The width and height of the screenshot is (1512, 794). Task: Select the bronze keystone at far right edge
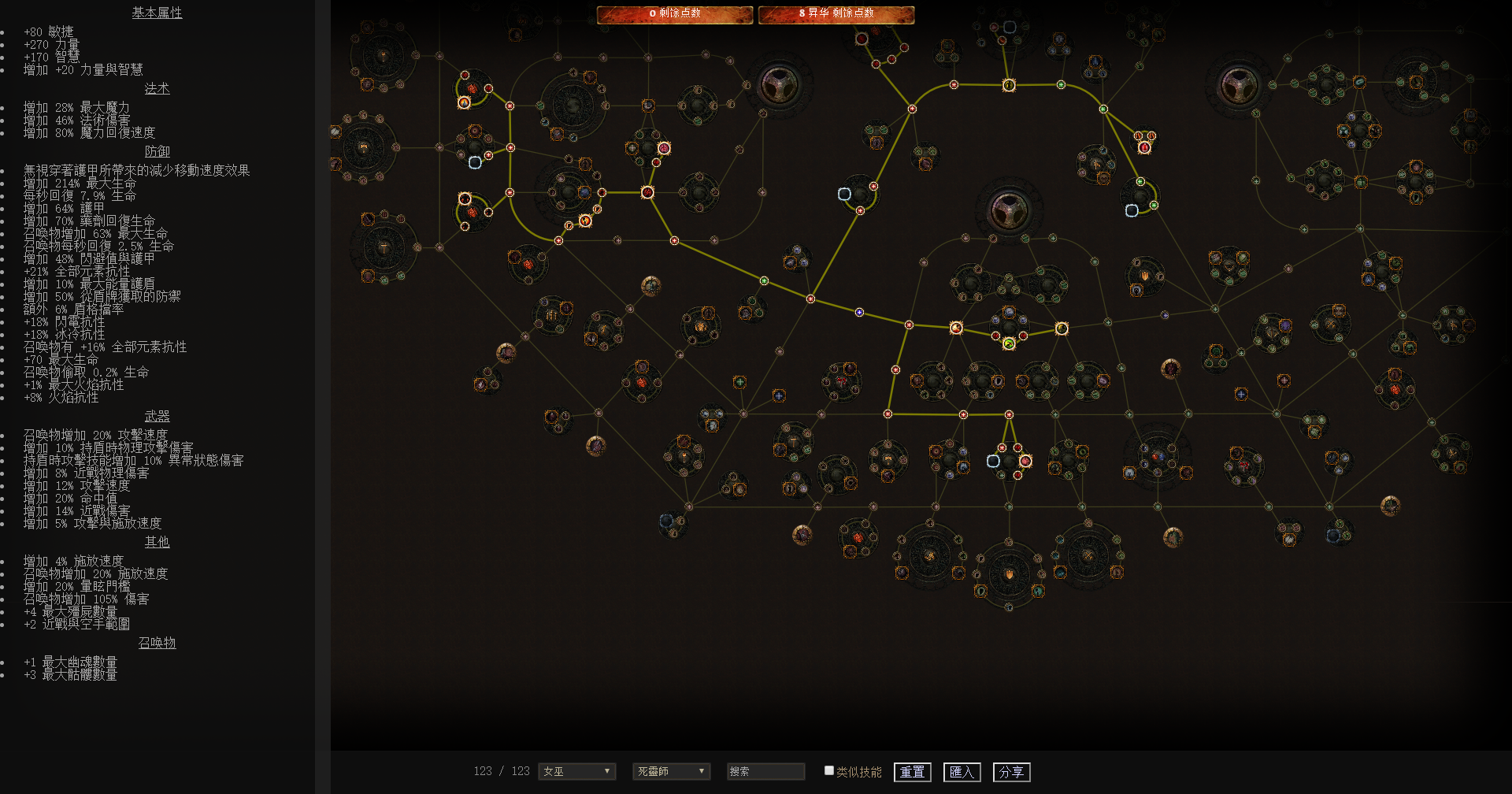pos(1391,505)
